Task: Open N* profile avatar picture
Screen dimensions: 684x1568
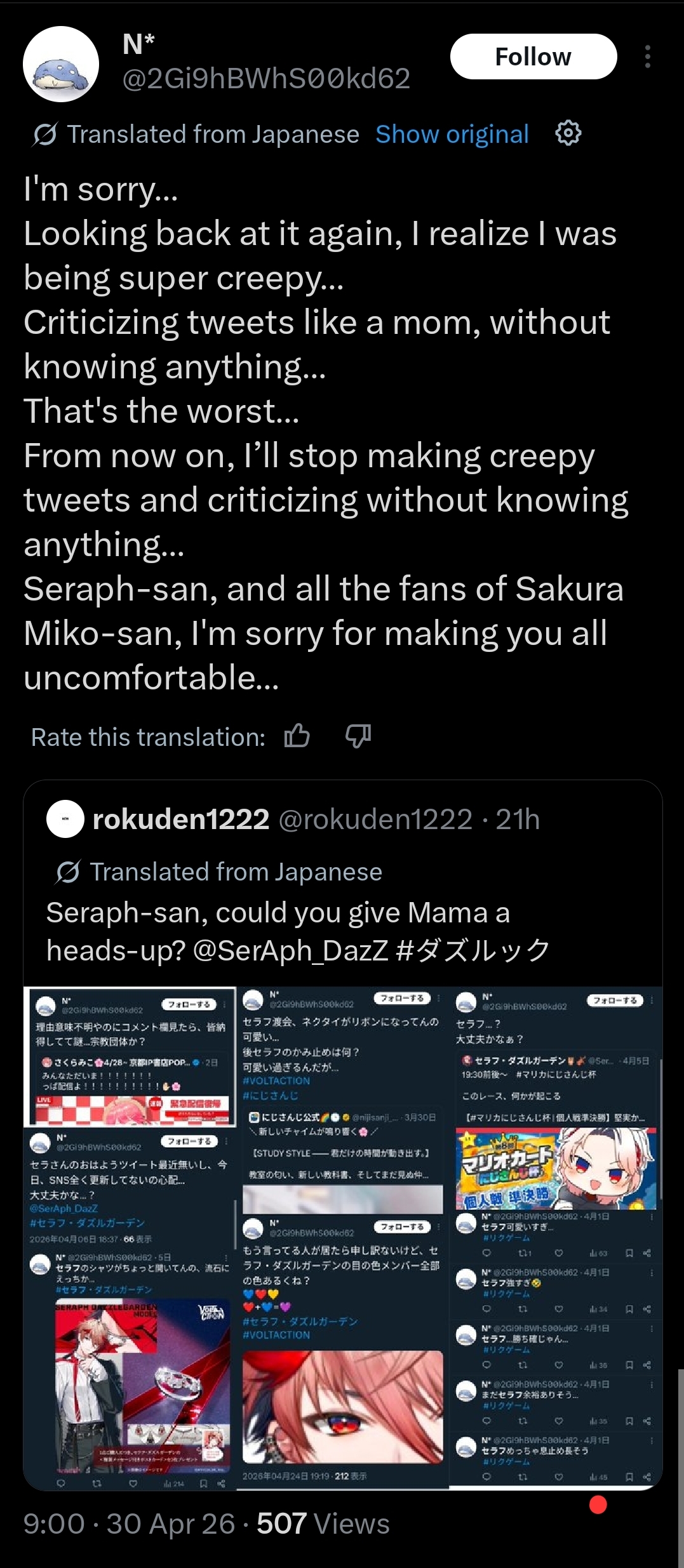Action: coord(61,64)
